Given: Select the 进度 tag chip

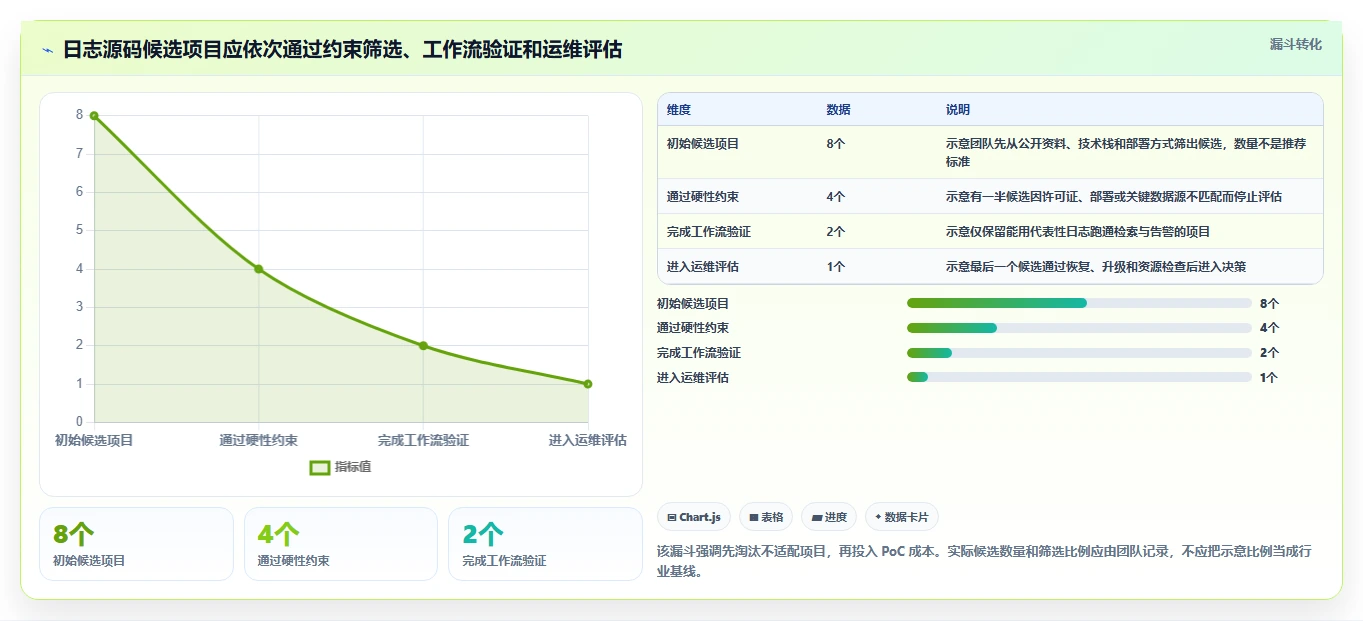Looking at the screenshot, I should [x=829, y=517].
